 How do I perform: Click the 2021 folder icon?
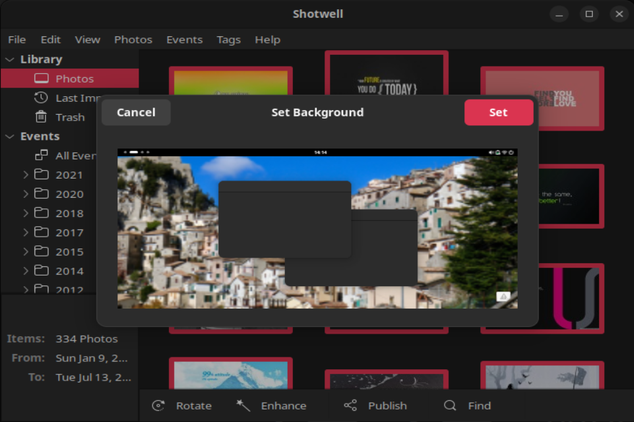[41, 175]
